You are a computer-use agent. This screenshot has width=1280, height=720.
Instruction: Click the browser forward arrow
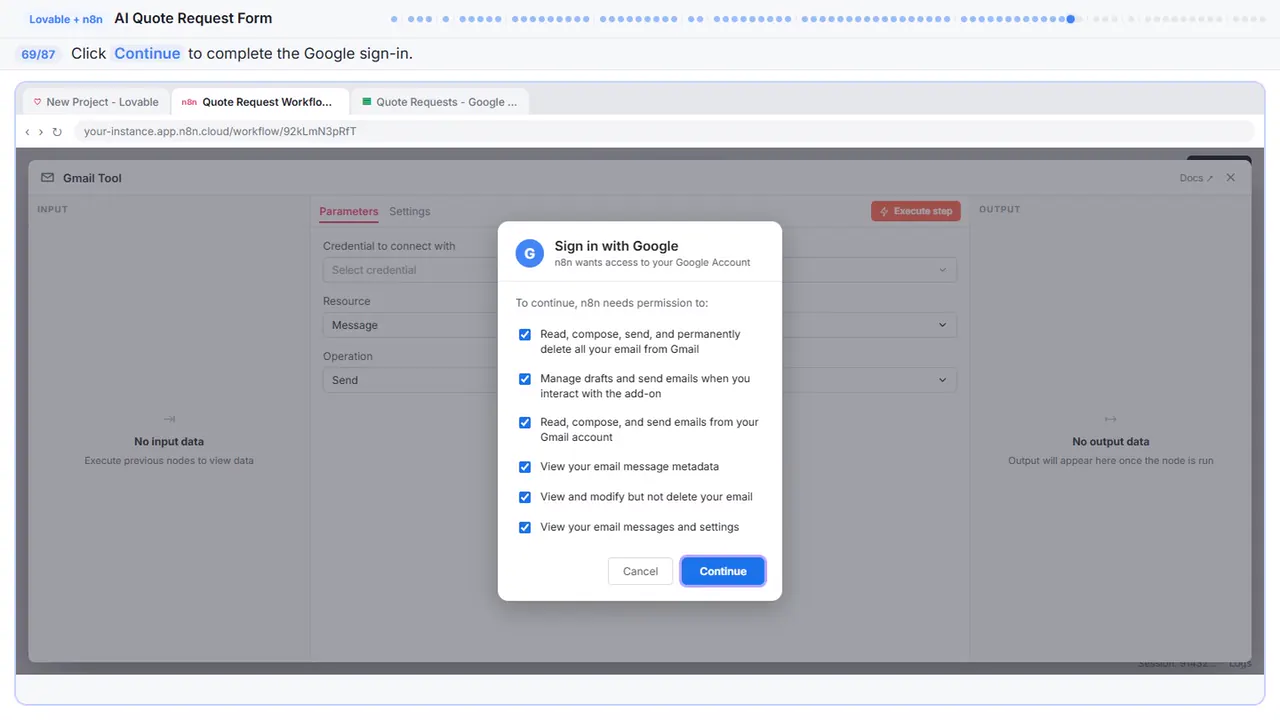[41, 132]
